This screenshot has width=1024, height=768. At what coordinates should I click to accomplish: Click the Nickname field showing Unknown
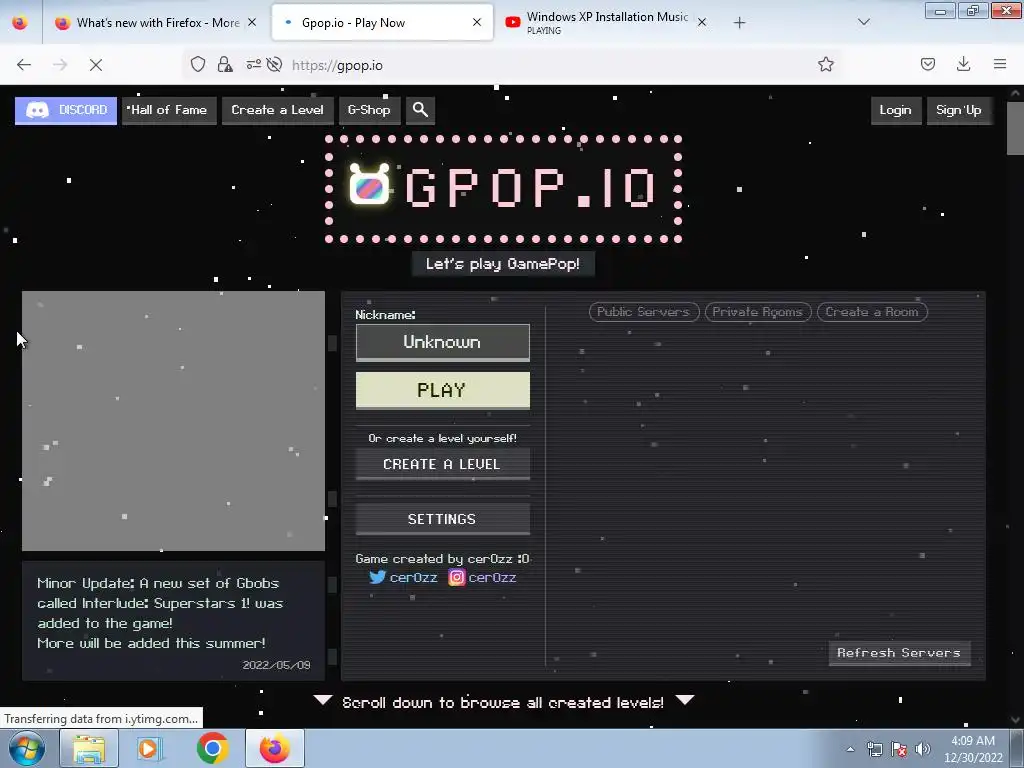tap(443, 342)
